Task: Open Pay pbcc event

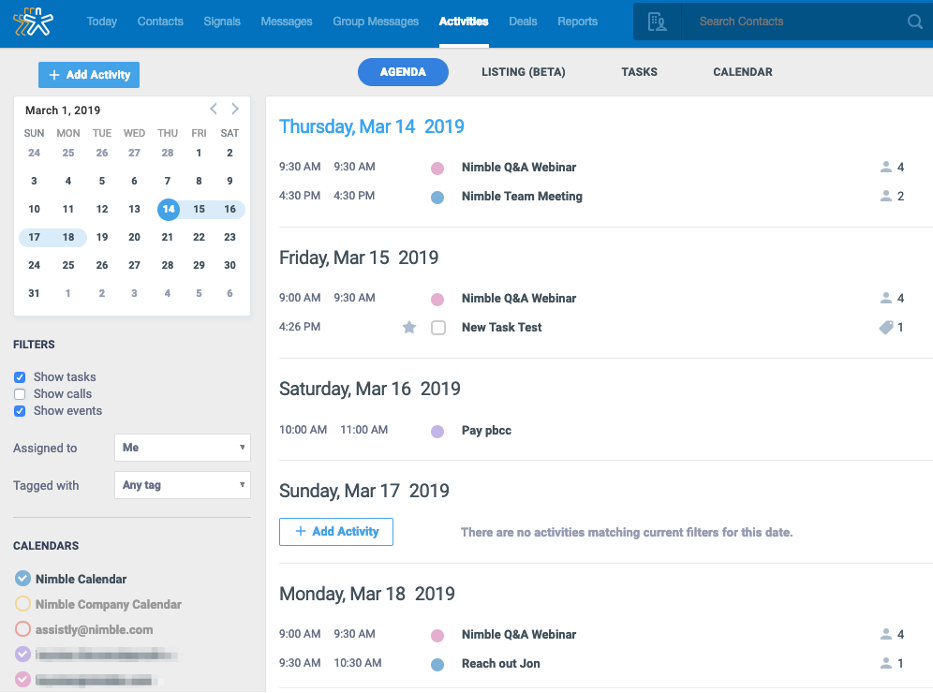Action: tap(486, 430)
